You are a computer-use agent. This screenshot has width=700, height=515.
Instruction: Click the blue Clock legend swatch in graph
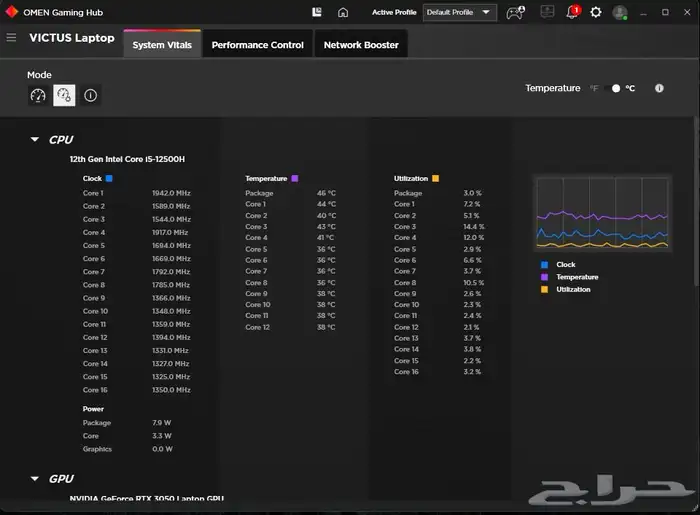tap(544, 265)
